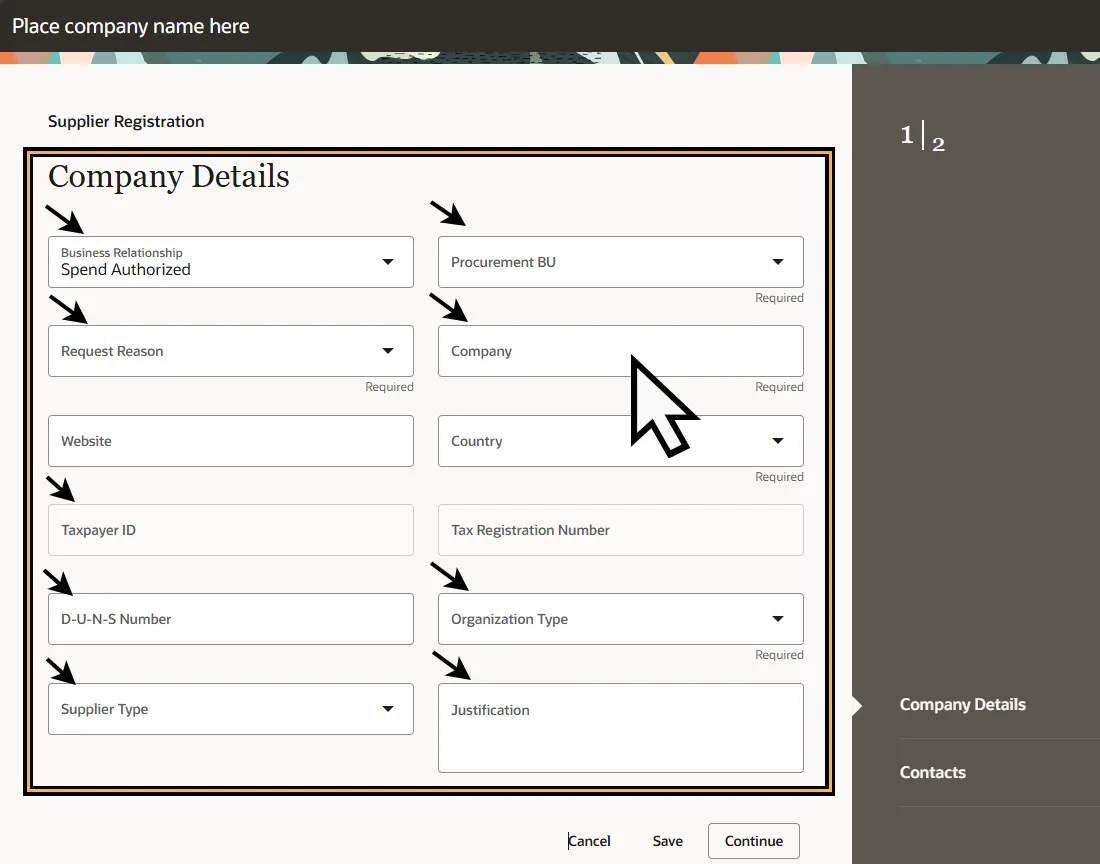Open the Request Reason dropdown
This screenshot has height=864, width=1100.
click(388, 351)
